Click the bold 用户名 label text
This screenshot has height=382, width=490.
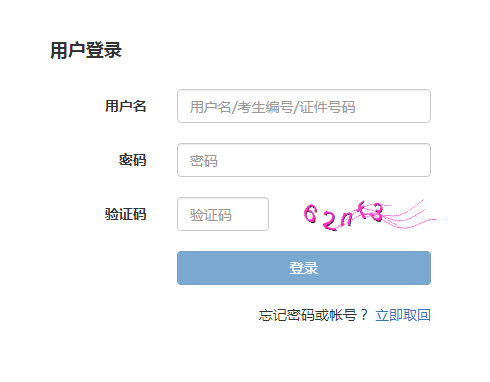(x=126, y=106)
